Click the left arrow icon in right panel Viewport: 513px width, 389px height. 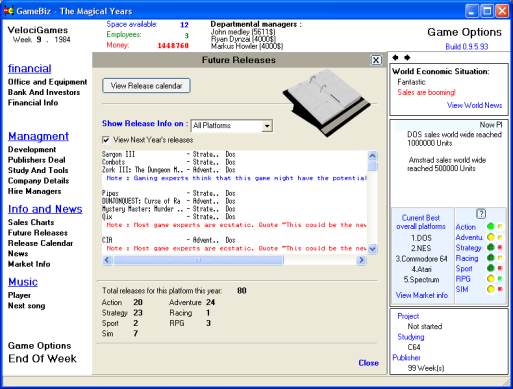coord(395,58)
